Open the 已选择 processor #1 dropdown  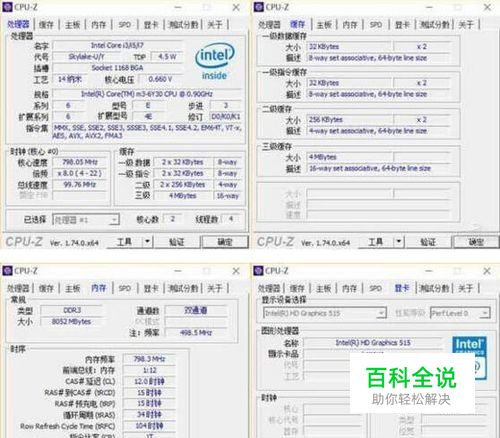(x=86, y=220)
